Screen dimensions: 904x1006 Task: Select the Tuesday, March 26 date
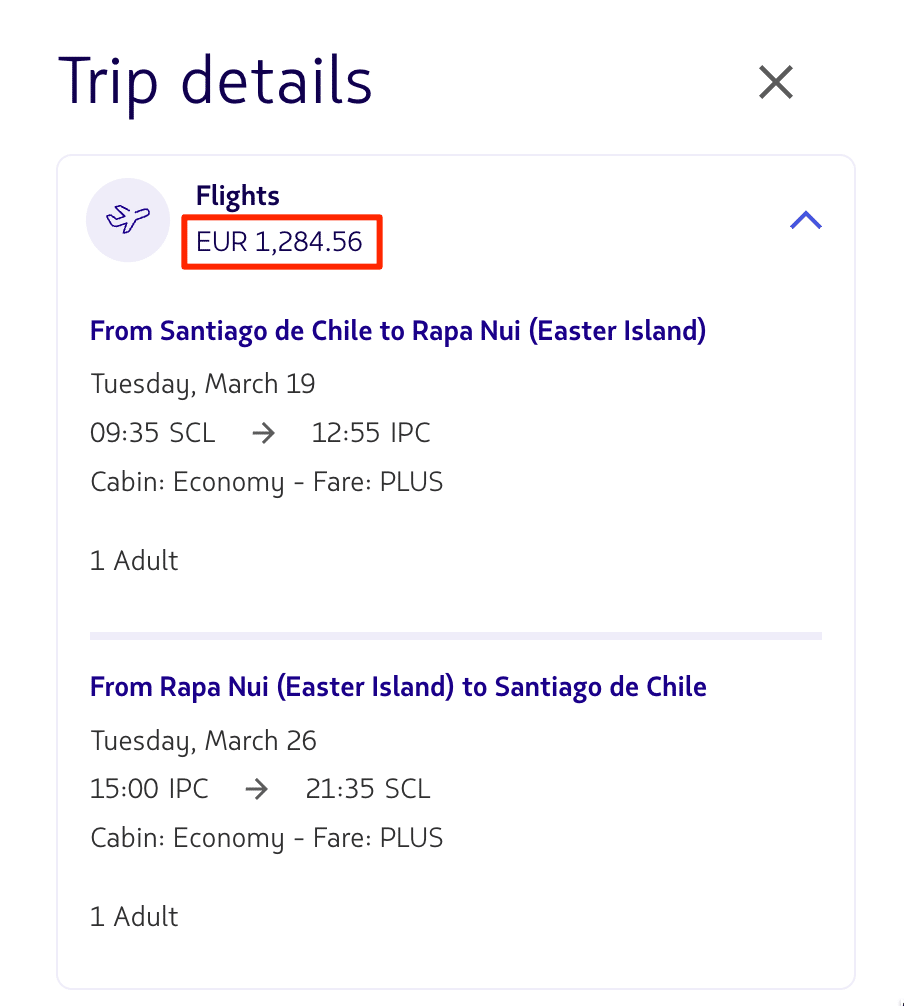(x=203, y=741)
